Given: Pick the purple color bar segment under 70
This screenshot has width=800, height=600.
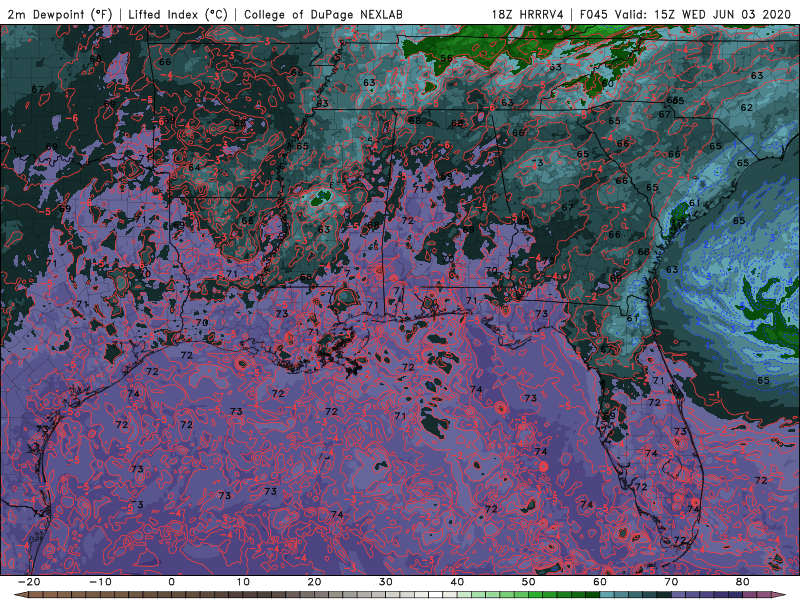Looking at the screenshot, I should [x=679, y=595].
